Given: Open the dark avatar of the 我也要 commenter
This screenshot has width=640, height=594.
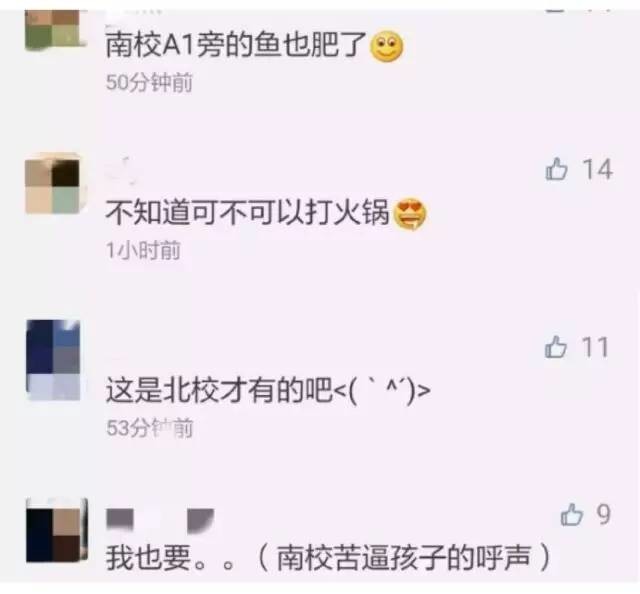Looking at the screenshot, I should pyautogui.click(x=57, y=529).
